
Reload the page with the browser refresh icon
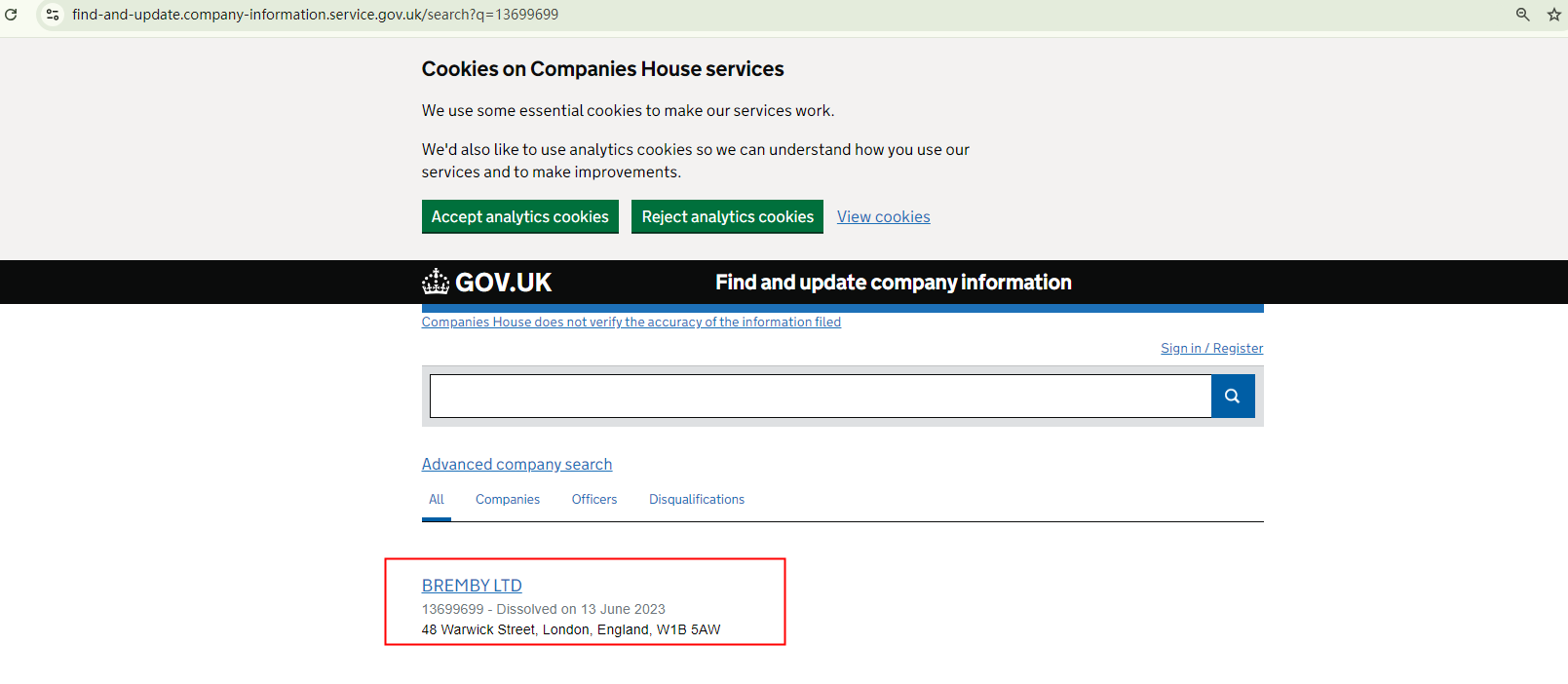(x=12, y=15)
